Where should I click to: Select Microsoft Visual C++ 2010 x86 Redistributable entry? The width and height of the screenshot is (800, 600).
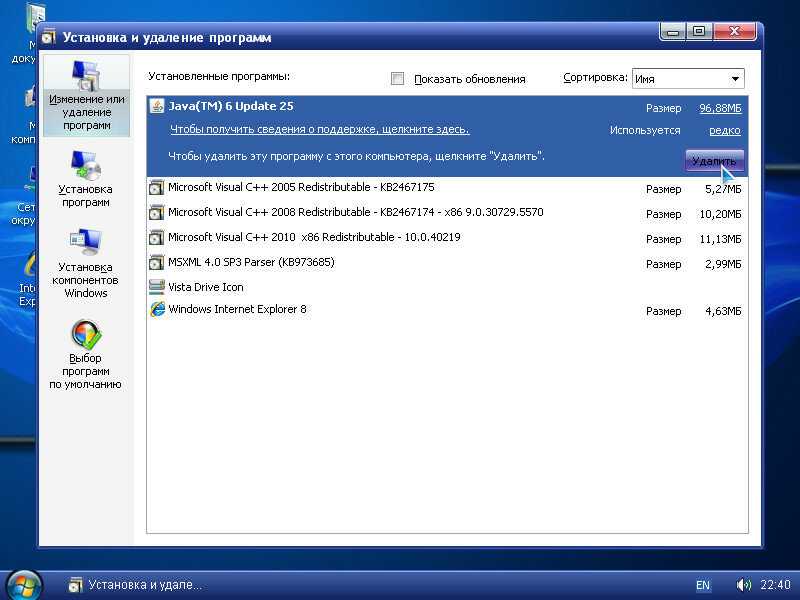coord(447,238)
